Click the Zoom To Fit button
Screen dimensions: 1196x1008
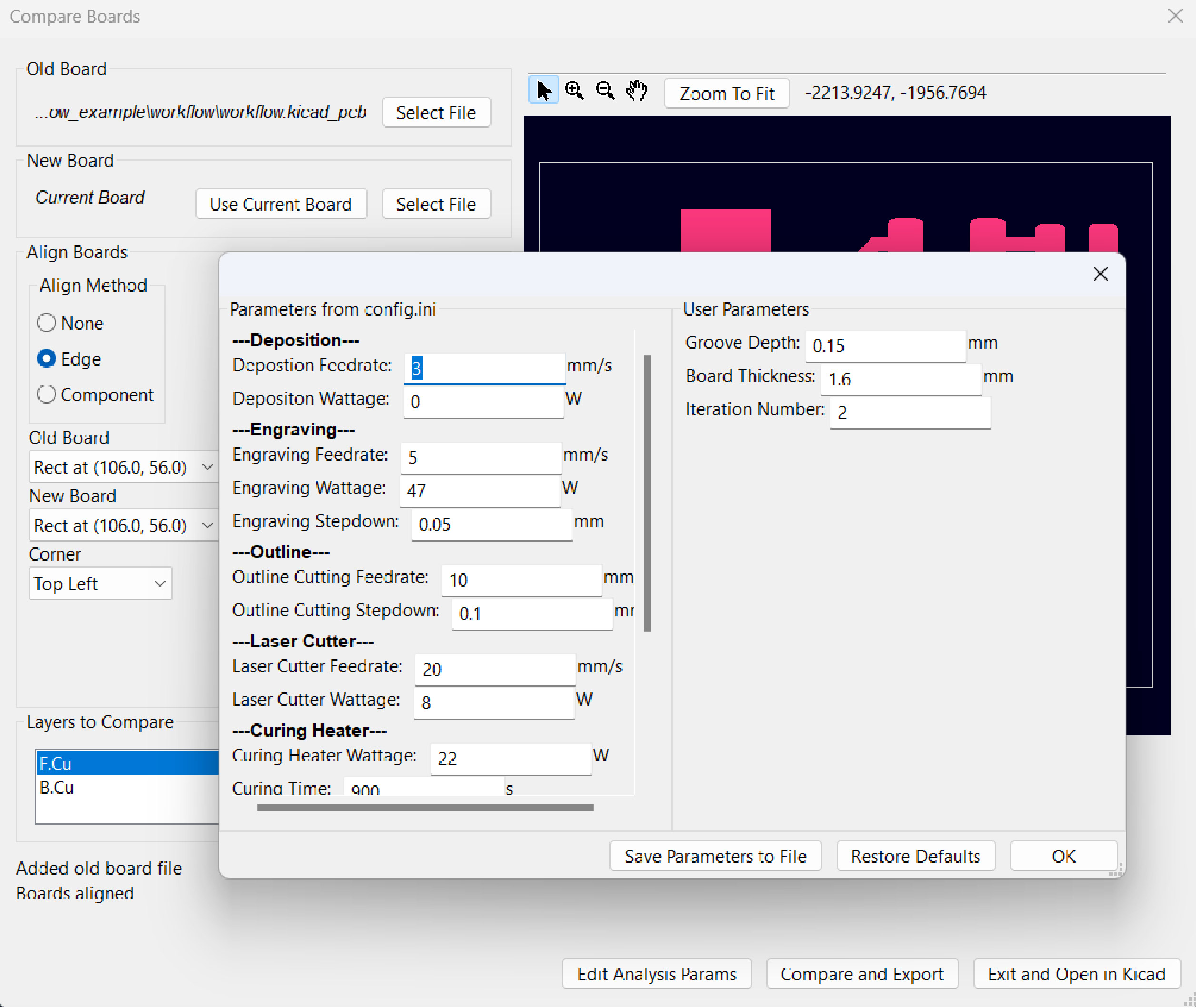tap(726, 93)
